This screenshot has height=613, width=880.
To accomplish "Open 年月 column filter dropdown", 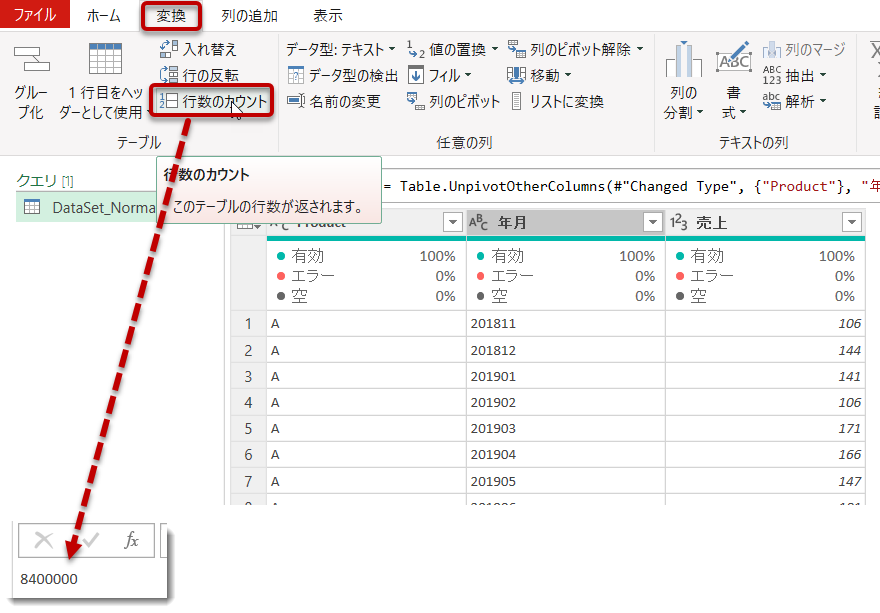I will pyautogui.click(x=652, y=223).
